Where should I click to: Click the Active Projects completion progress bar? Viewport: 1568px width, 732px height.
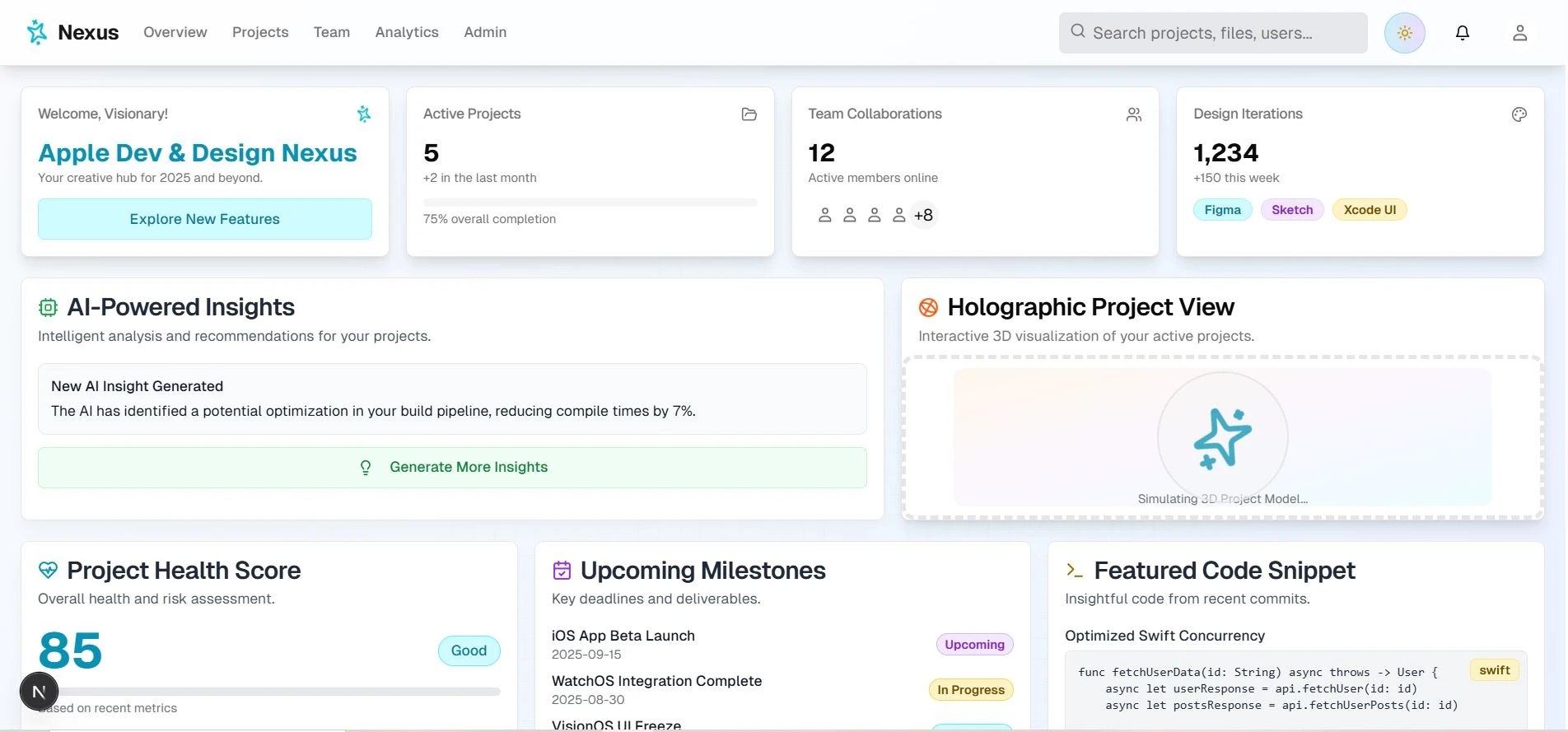click(x=590, y=203)
